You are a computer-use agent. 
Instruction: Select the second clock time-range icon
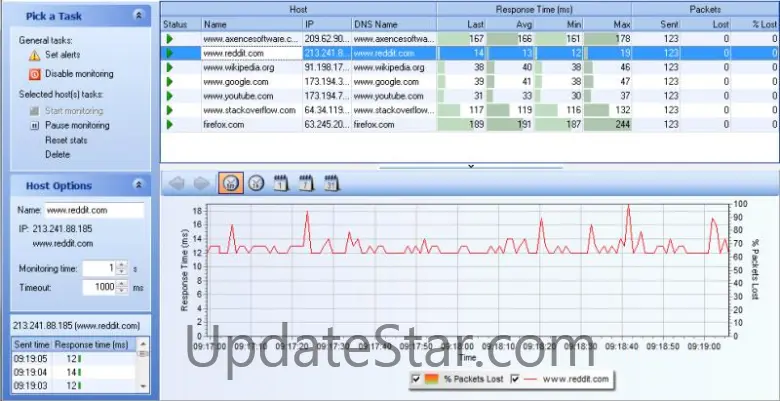tap(256, 183)
